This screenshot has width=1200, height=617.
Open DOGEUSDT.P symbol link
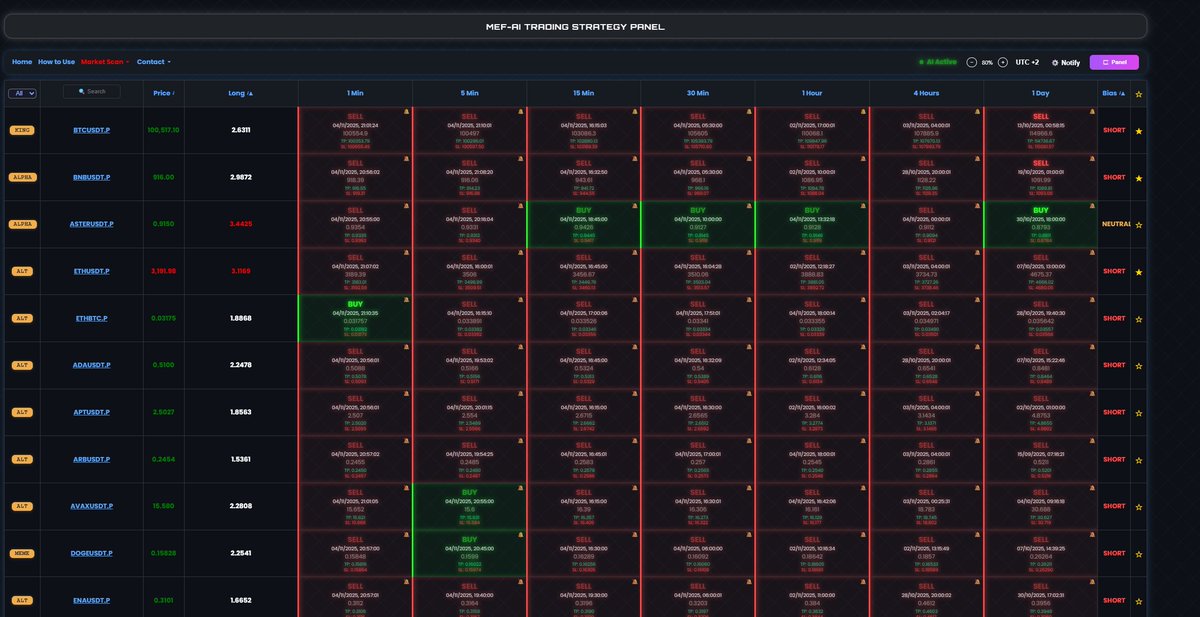[x=91, y=553]
